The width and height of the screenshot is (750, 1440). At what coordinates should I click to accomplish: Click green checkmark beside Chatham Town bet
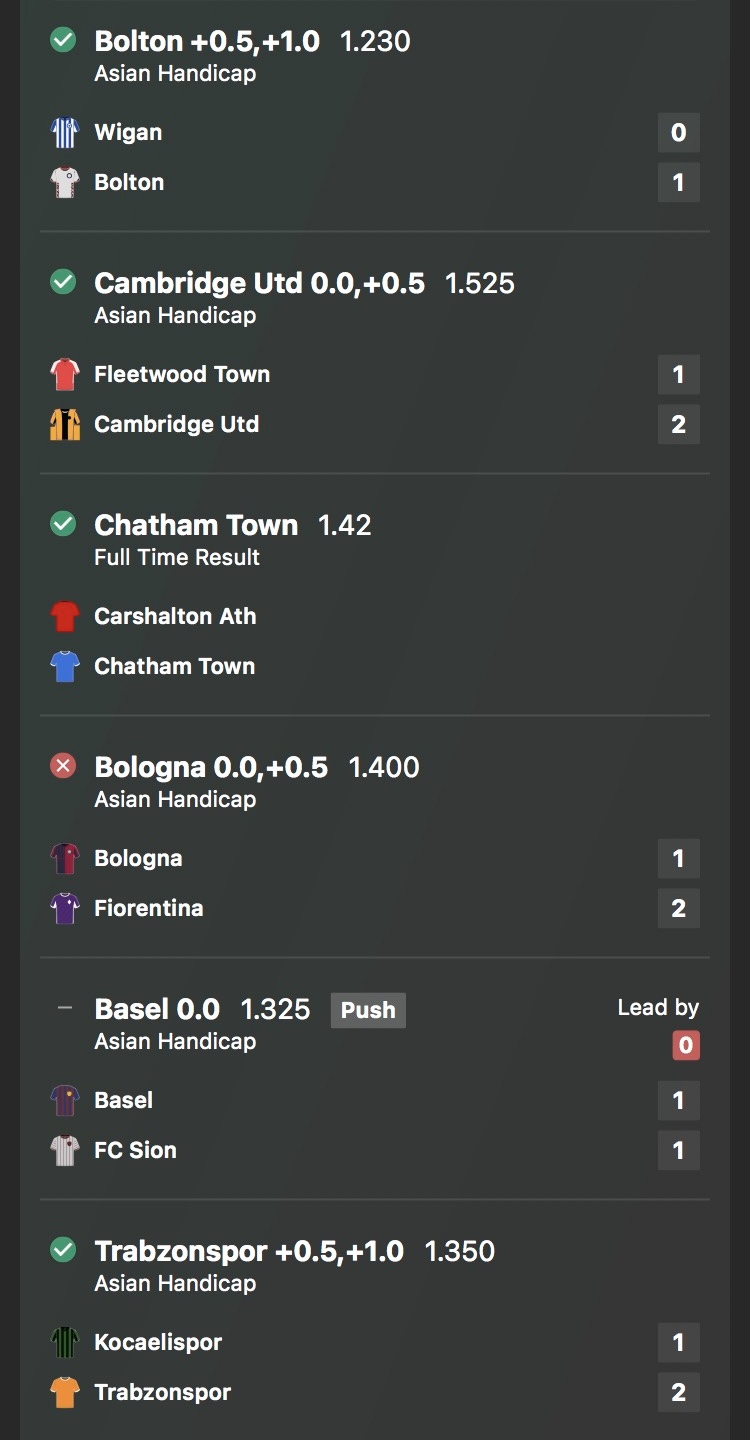pos(63,524)
